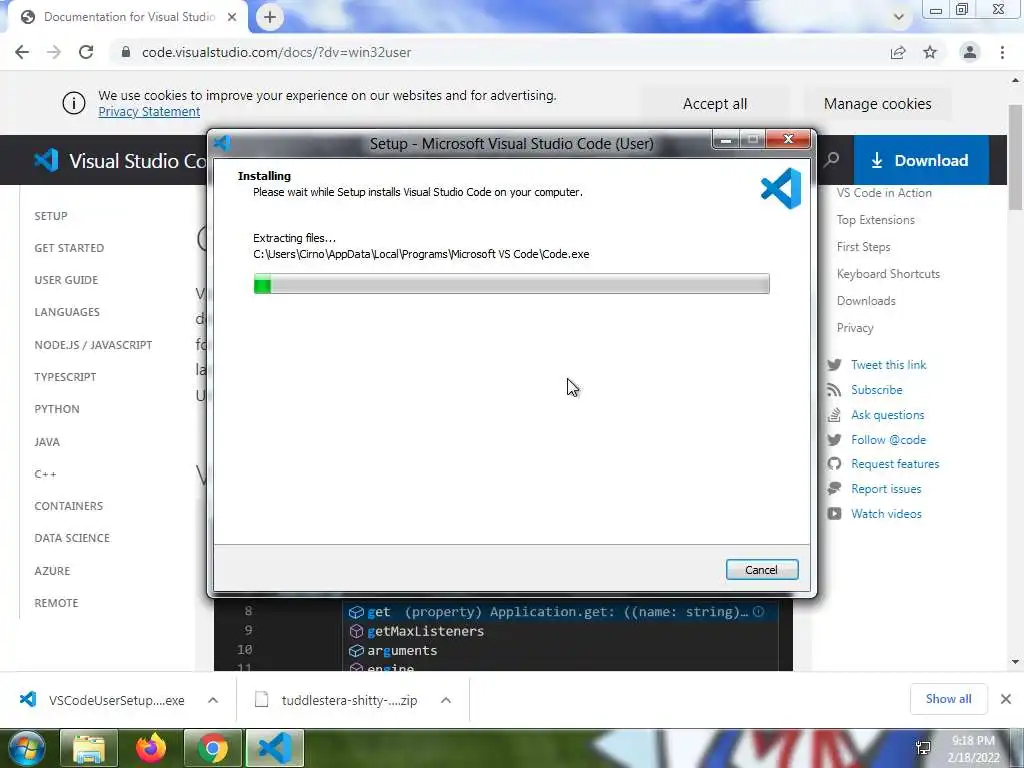
Task: Click Watch videos link
Action: 886,514
